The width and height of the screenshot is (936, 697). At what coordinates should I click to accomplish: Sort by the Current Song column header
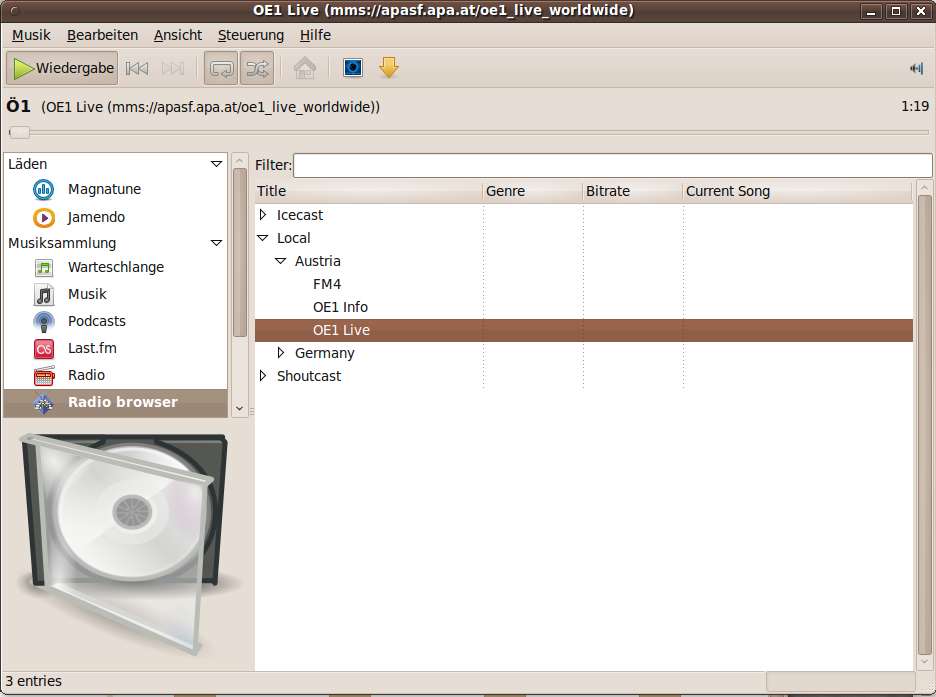[x=798, y=192]
